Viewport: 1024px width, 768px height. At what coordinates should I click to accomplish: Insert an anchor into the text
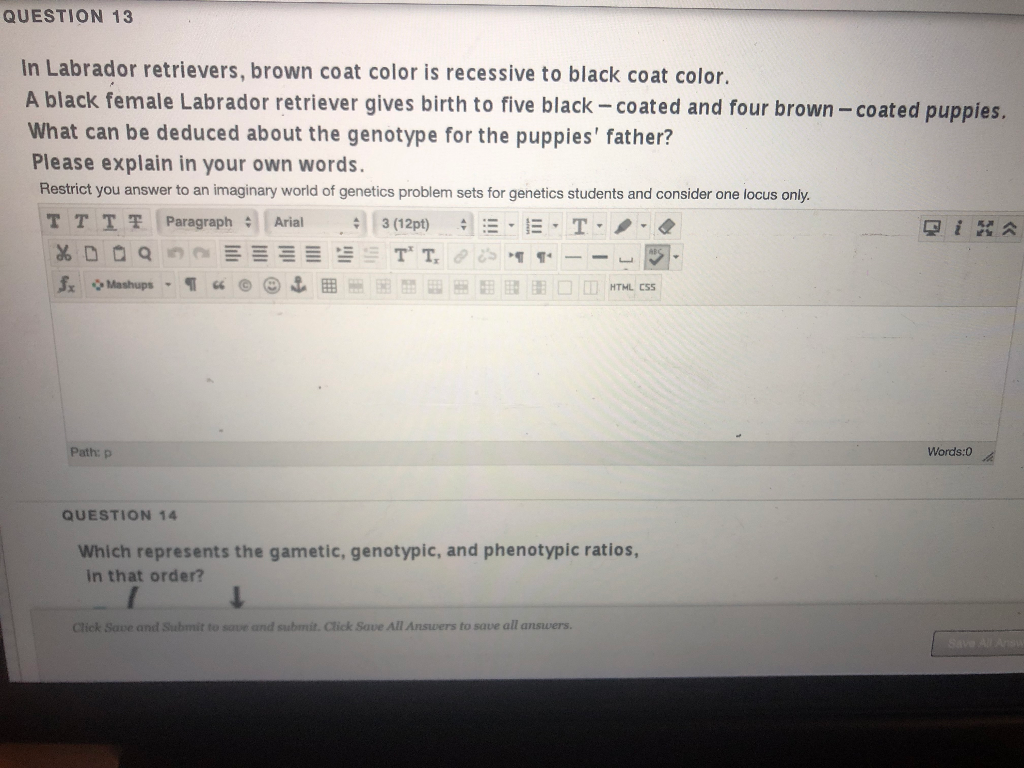point(298,288)
